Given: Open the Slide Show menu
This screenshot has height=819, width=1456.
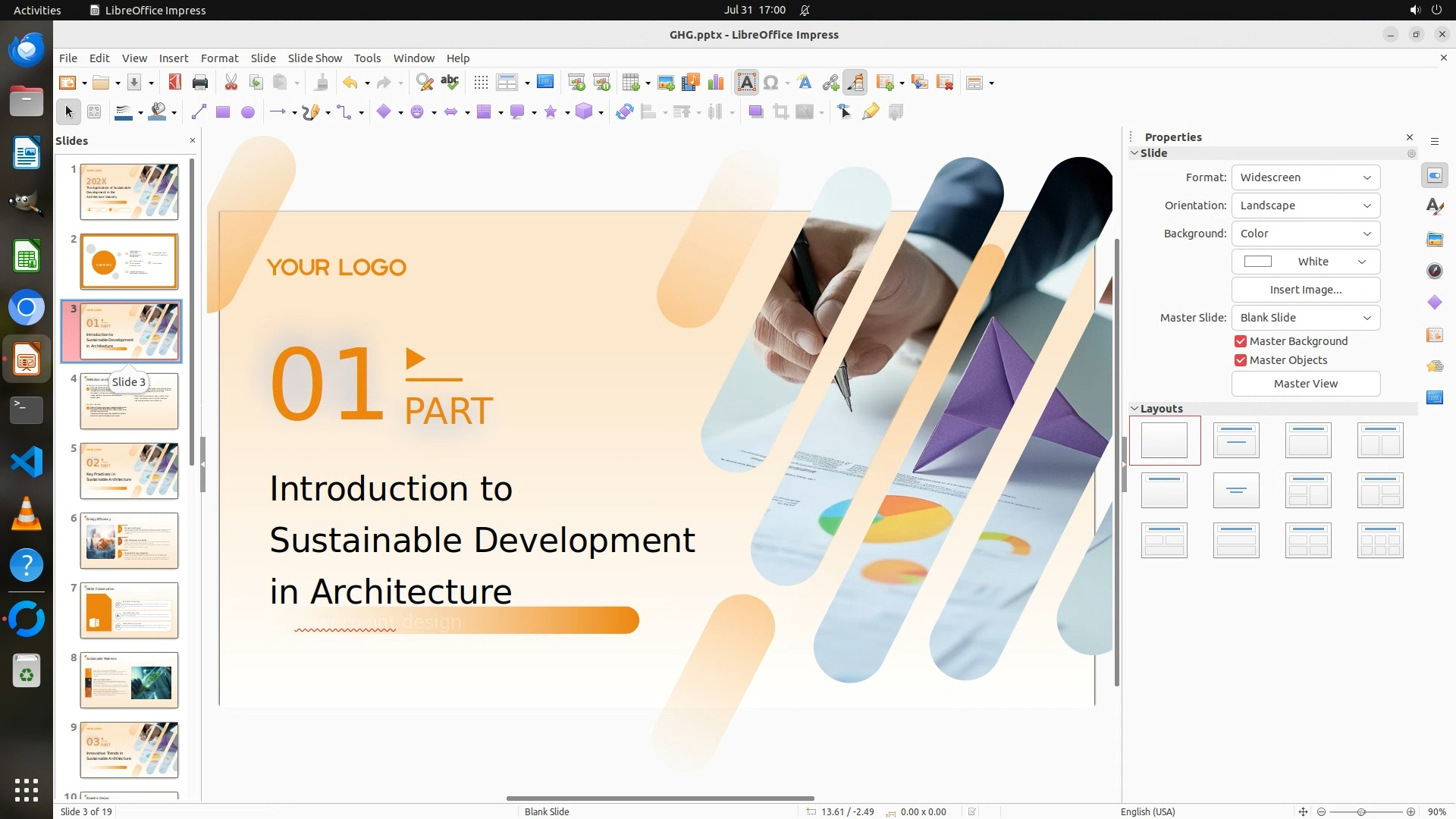Looking at the screenshot, I should point(314,58).
